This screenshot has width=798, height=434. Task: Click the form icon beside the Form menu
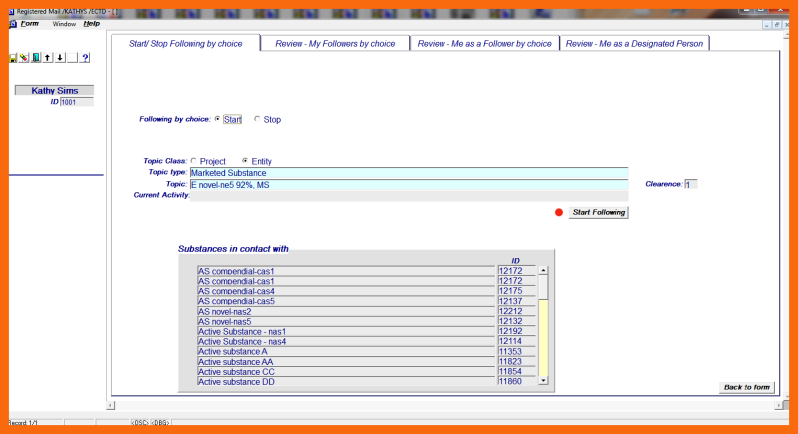13,24
